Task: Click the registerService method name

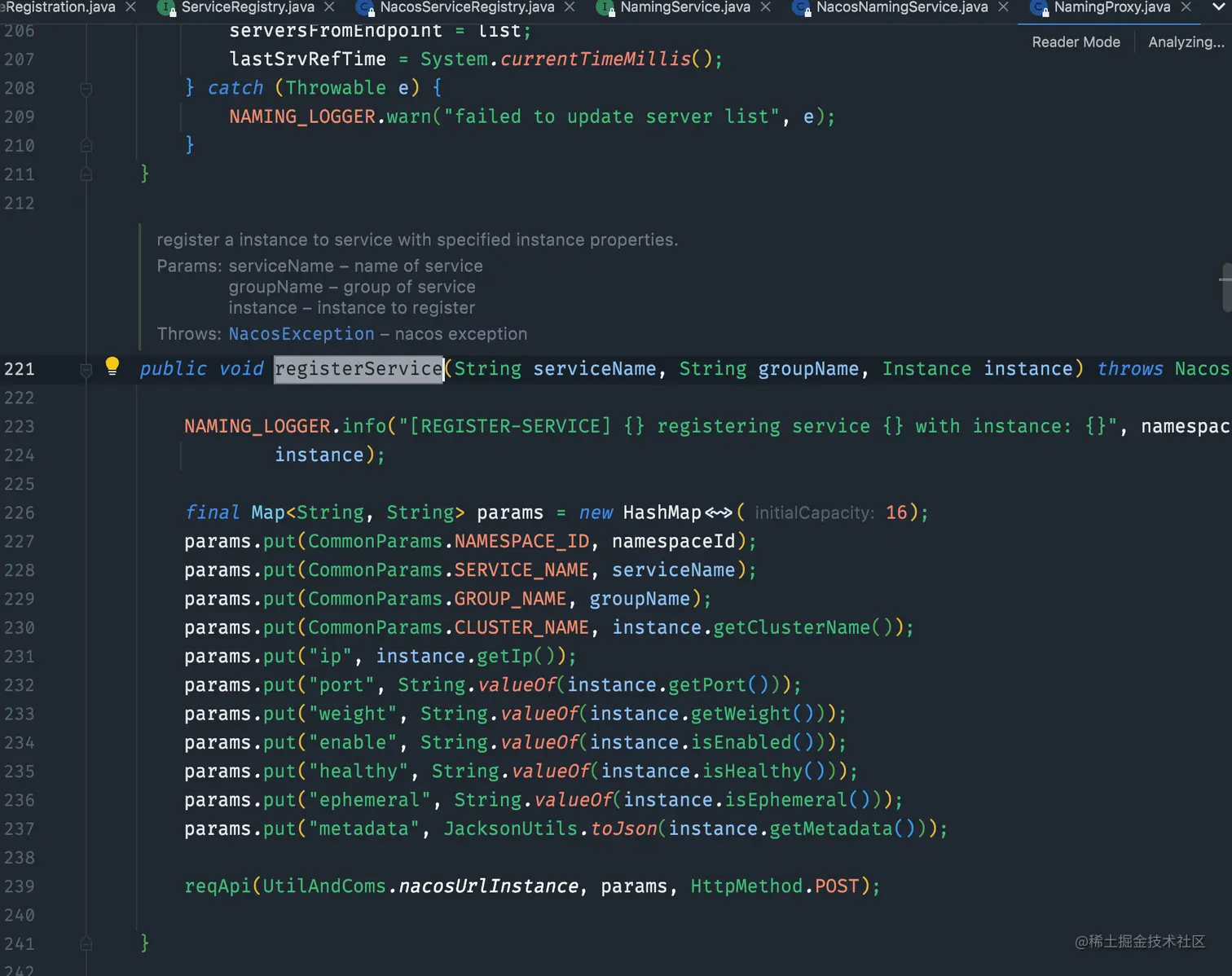Action: click(x=359, y=369)
